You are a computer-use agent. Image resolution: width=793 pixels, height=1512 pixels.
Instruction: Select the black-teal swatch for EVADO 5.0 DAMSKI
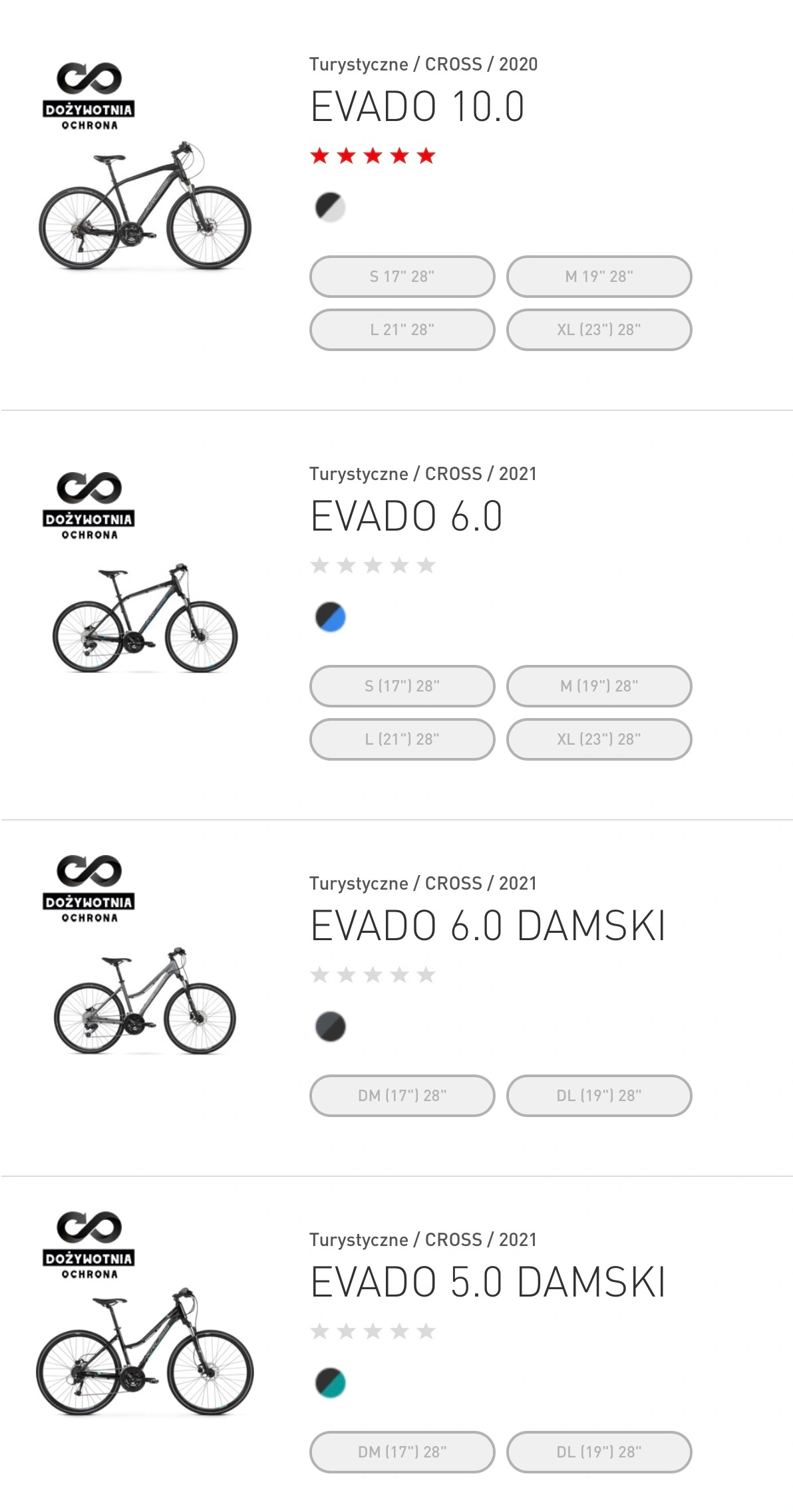tap(330, 1383)
